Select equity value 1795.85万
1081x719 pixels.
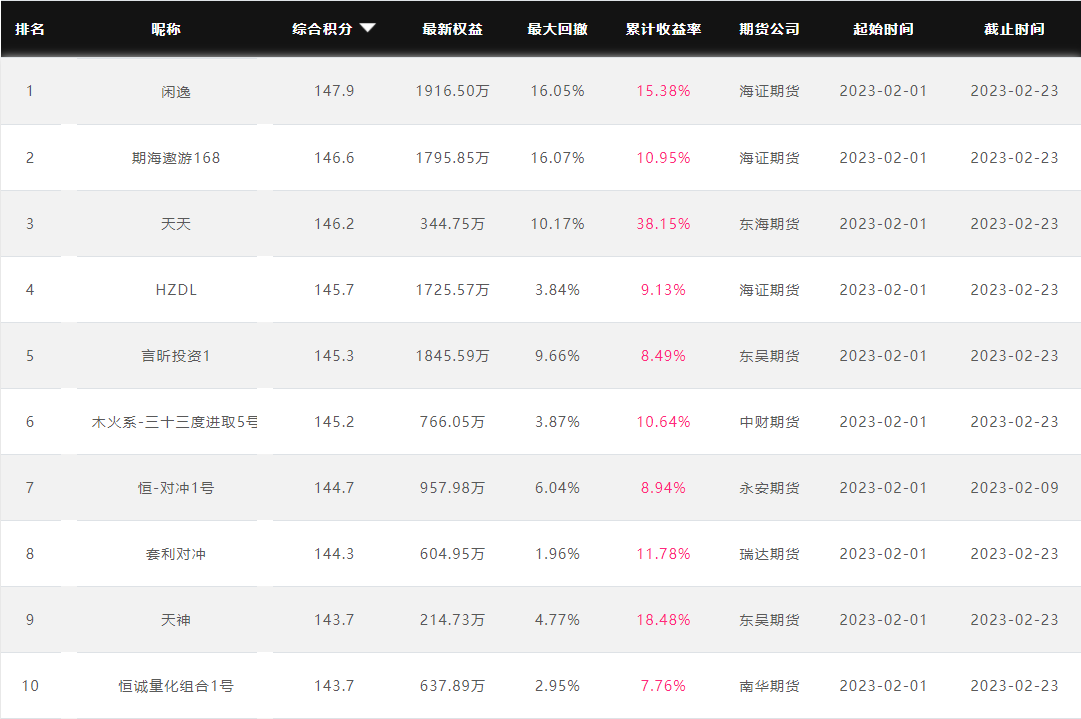pos(452,158)
